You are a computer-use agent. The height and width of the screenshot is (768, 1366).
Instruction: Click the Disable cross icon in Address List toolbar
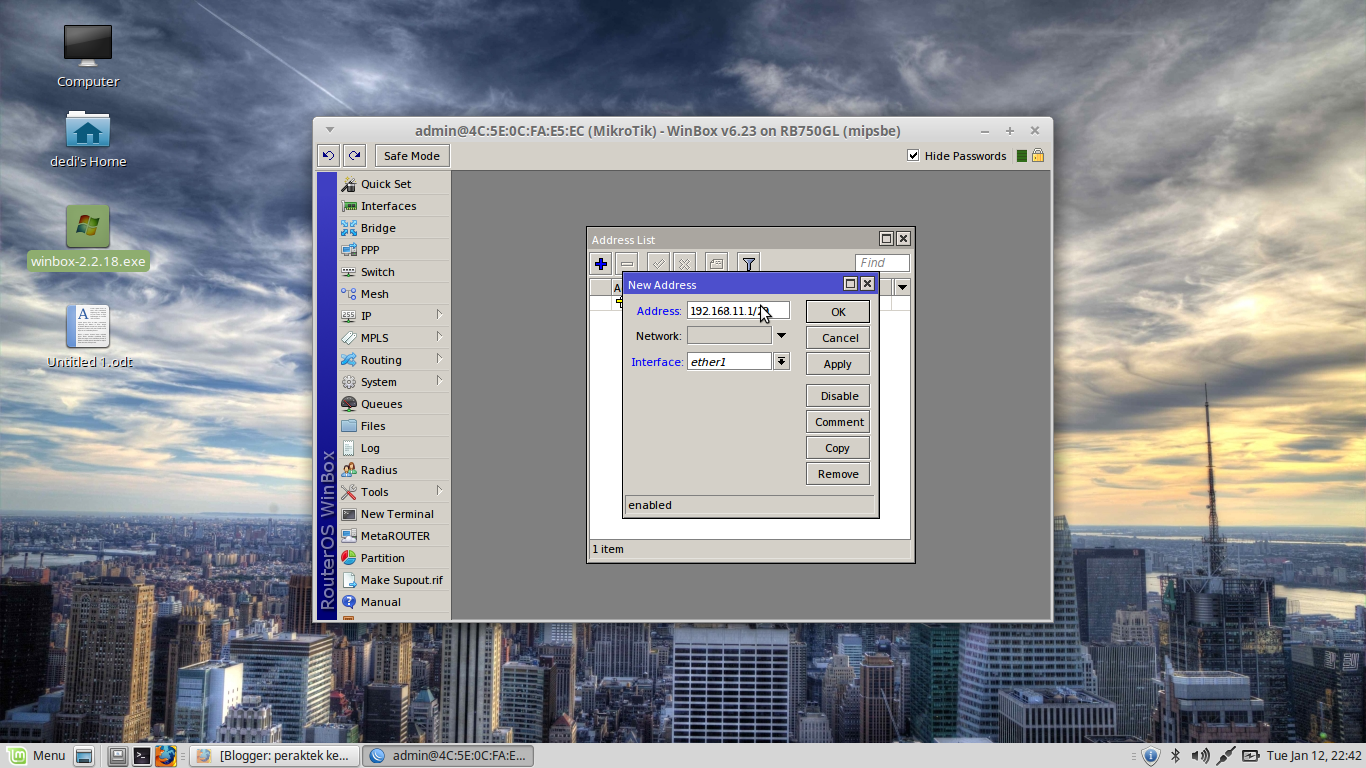pos(684,264)
